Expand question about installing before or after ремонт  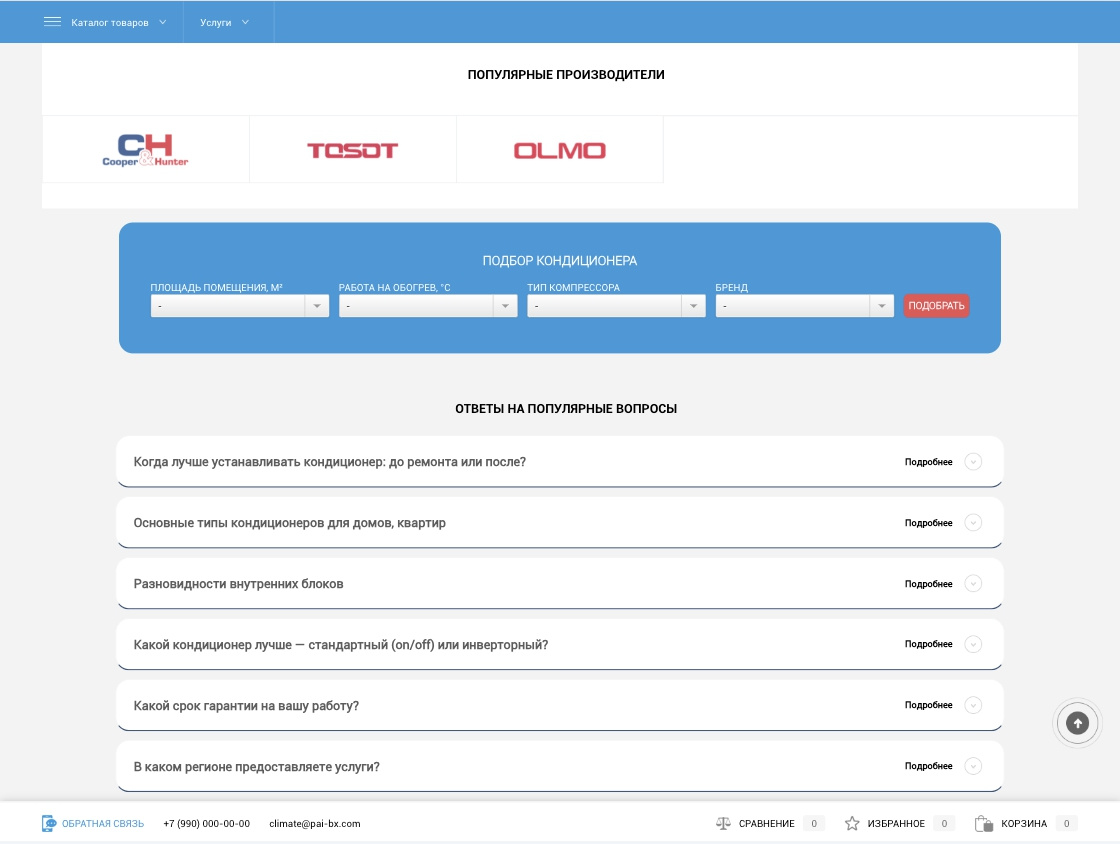click(560, 462)
